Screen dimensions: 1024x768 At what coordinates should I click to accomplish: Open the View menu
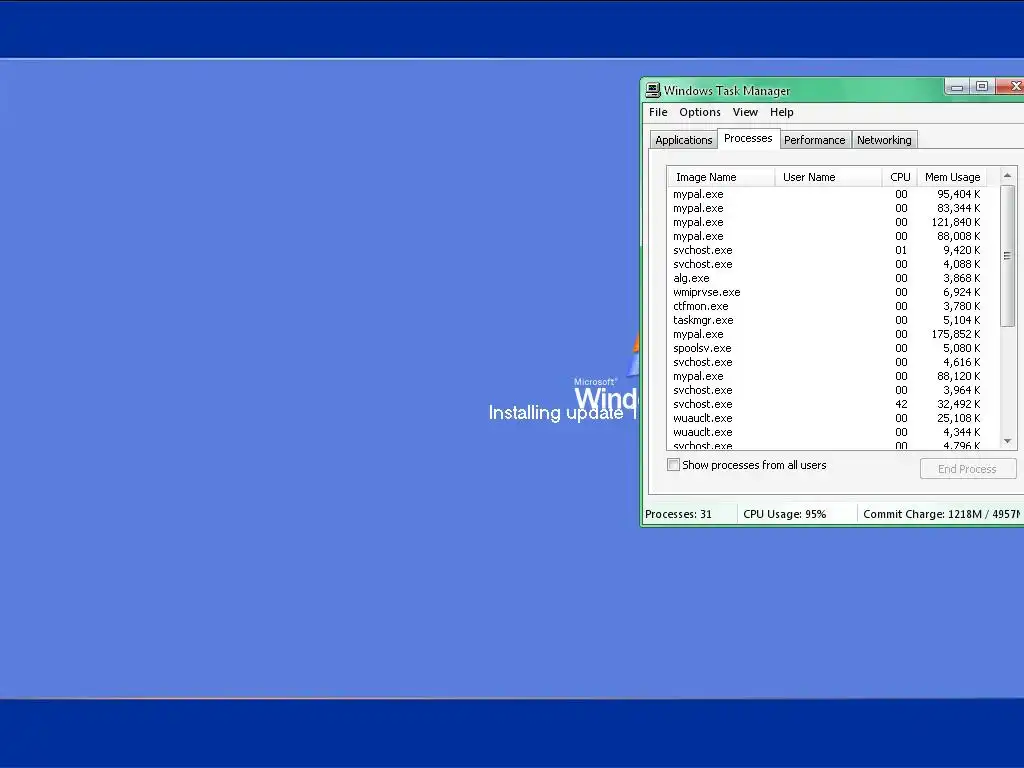click(745, 112)
